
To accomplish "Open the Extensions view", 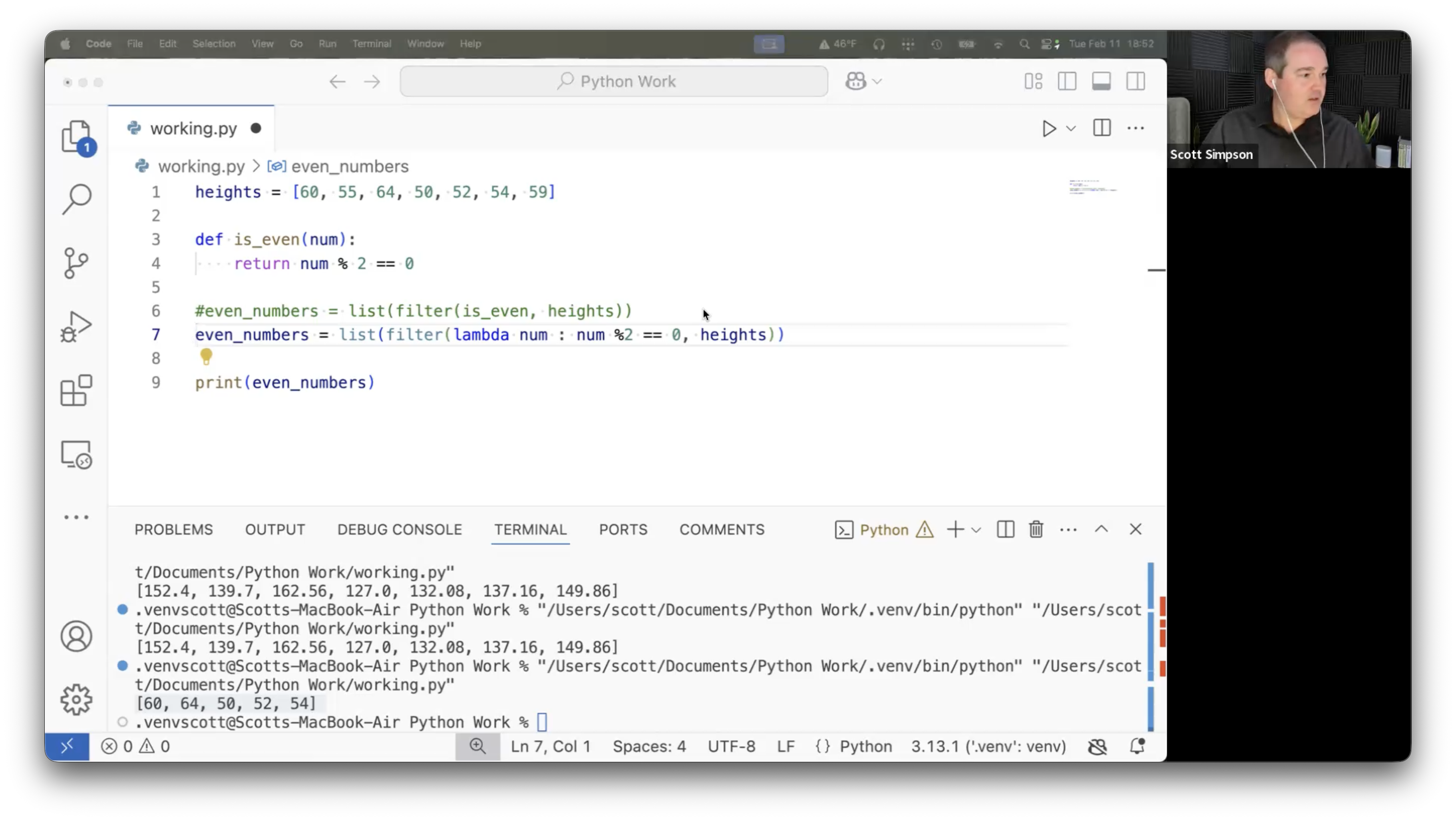I will click(x=76, y=390).
